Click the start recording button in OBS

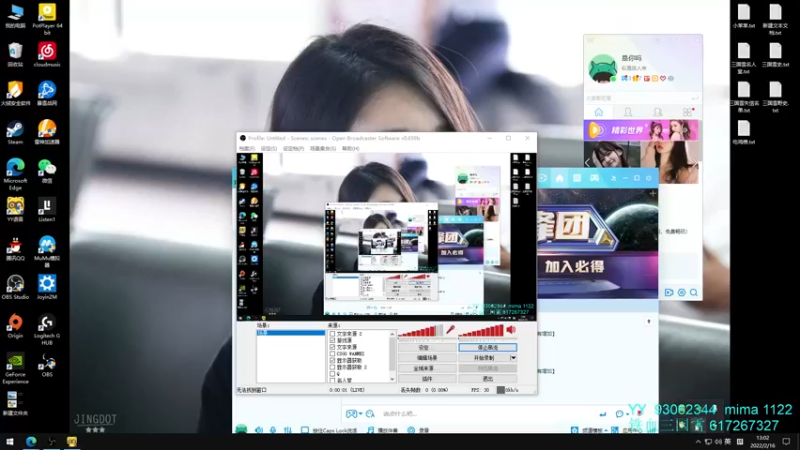click(x=484, y=358)
